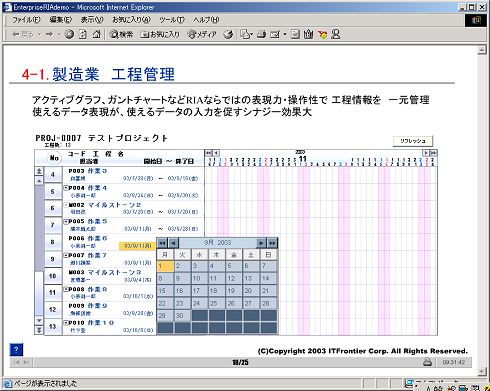The width and height of the screenshot is (490, 391).
Task: Click the IE Refresh toolbar icon
Action: (x=83, y=34)
